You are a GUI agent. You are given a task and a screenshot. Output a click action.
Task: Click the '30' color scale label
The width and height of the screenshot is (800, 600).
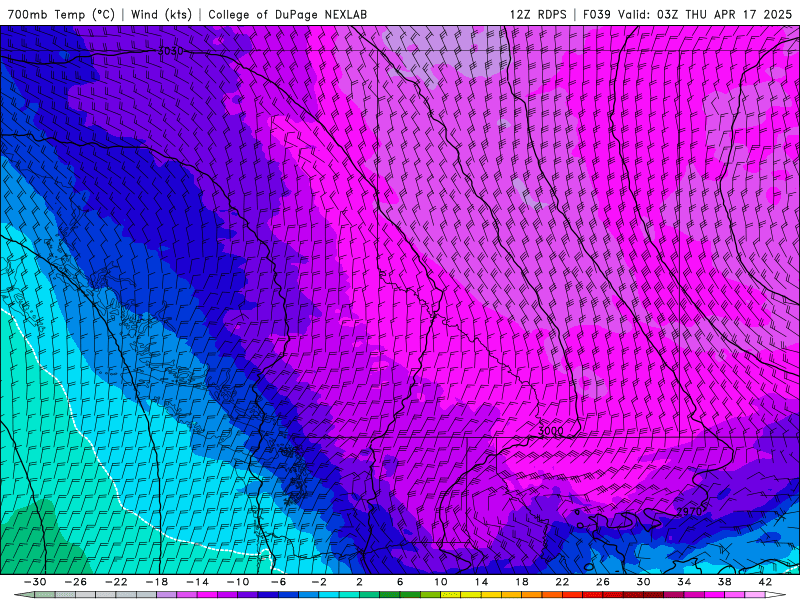643,582
